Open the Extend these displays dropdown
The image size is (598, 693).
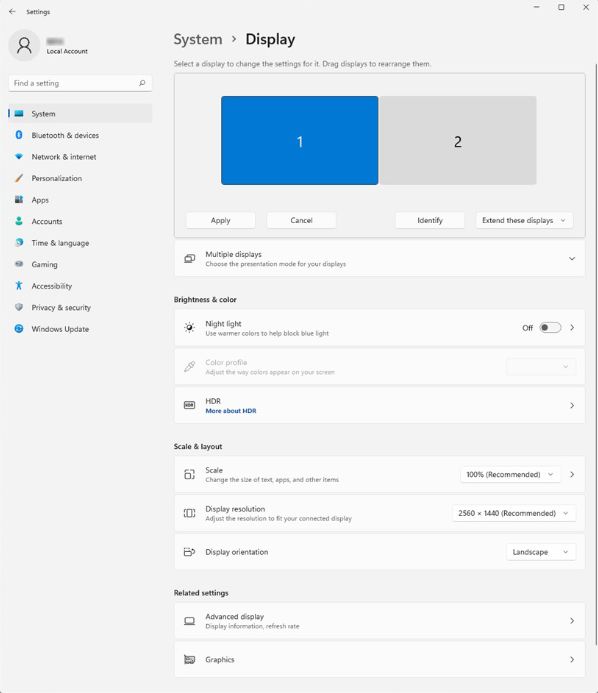524,220
